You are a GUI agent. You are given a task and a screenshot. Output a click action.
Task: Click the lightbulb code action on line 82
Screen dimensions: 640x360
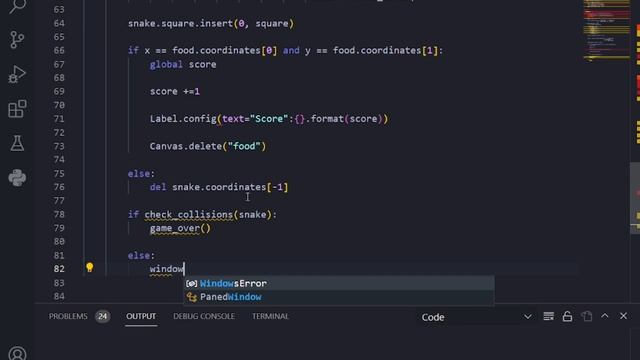pos(90,268)
